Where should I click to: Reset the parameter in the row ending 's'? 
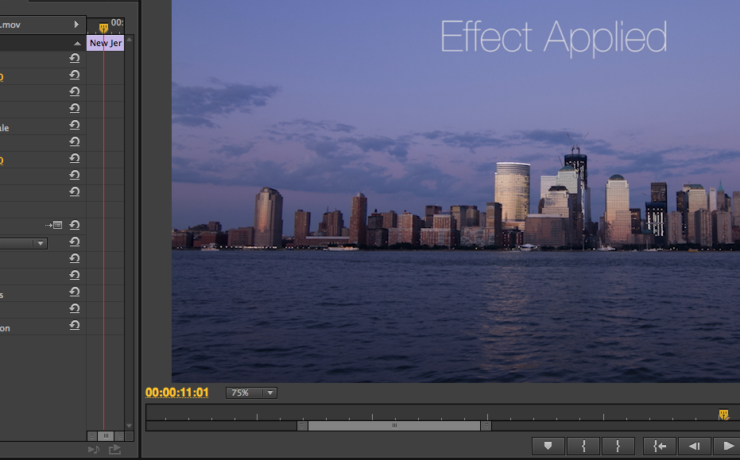coord(75,292)
